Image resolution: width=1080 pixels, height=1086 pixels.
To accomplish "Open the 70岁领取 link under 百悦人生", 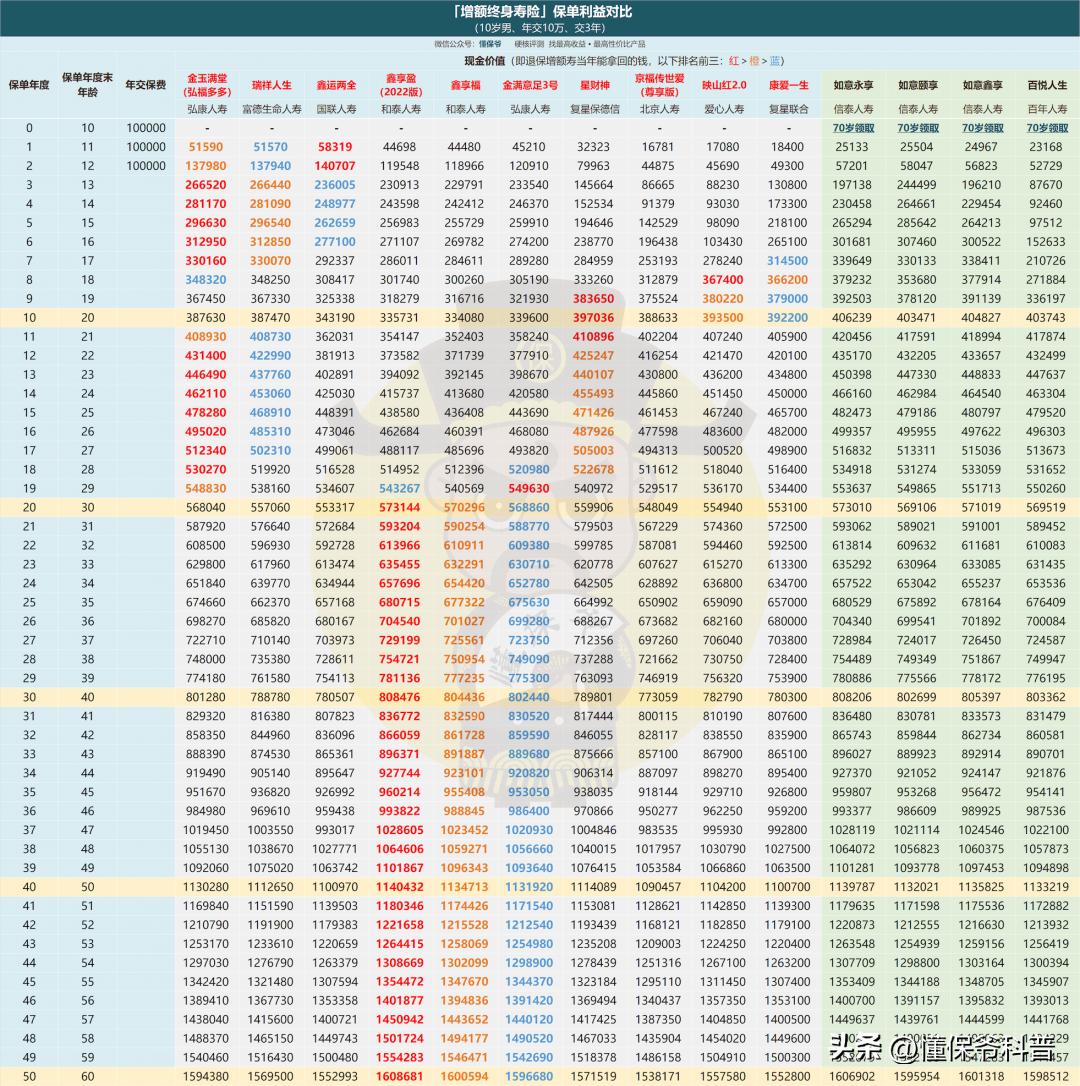I will [x=1047, y=128].
